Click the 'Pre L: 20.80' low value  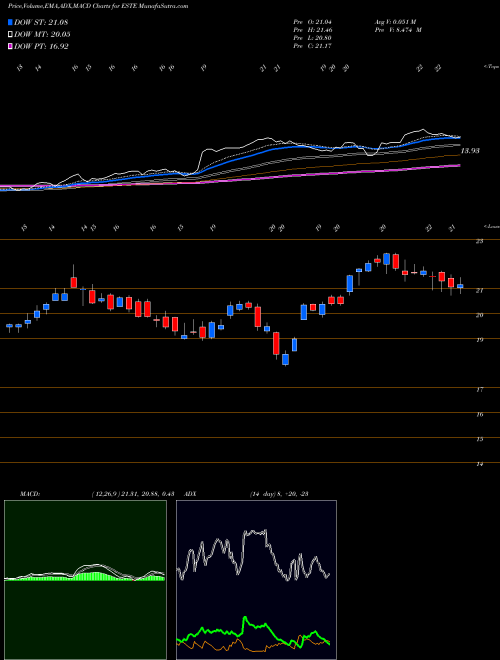click(x=313, y=38)
